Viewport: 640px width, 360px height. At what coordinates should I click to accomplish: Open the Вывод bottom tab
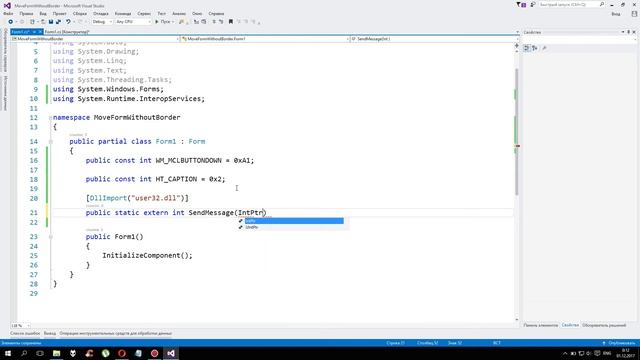pos(50,333)
